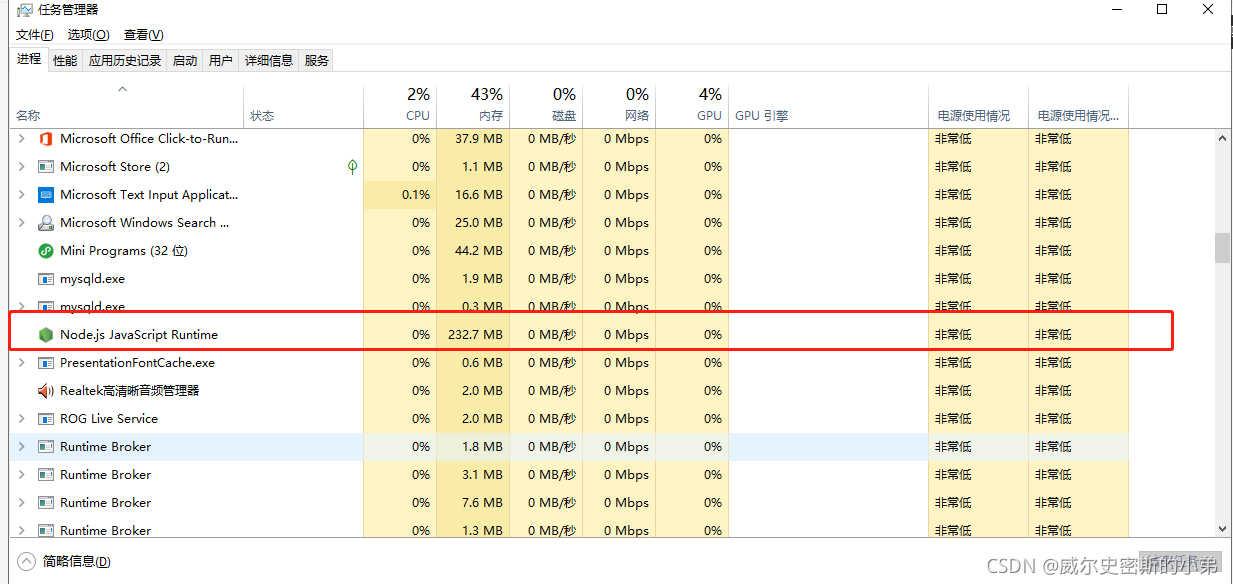Click the Realtek audio manager speaker icon
This screenshot has width=1233, height=584.
[45, 390]
